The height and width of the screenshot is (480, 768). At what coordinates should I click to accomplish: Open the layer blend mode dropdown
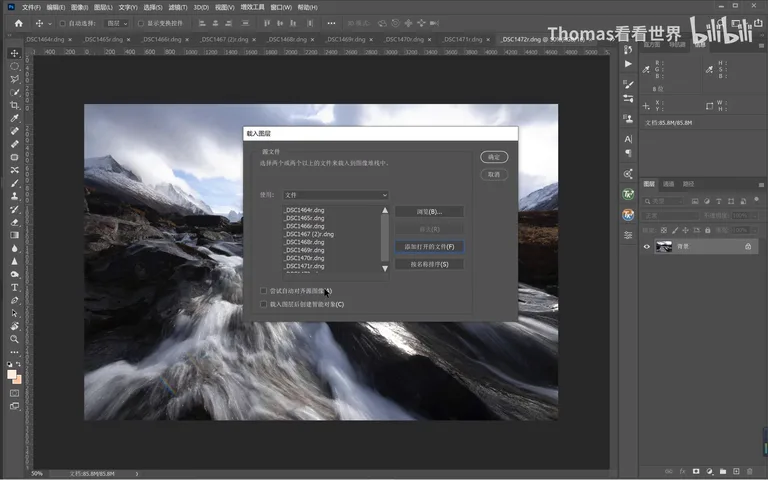pos(671,216)
